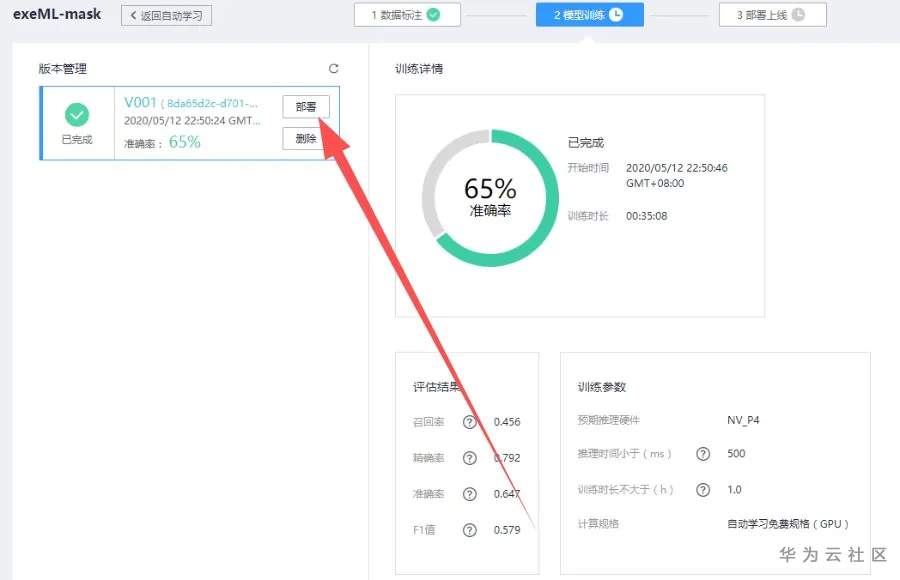
Task: Click the 65% accuracy value in V001 card
Action: click(x=184, y=142)
